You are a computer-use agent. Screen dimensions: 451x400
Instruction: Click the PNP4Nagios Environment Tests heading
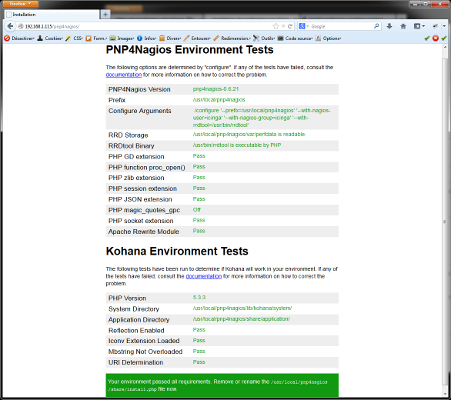pos(190,50)
